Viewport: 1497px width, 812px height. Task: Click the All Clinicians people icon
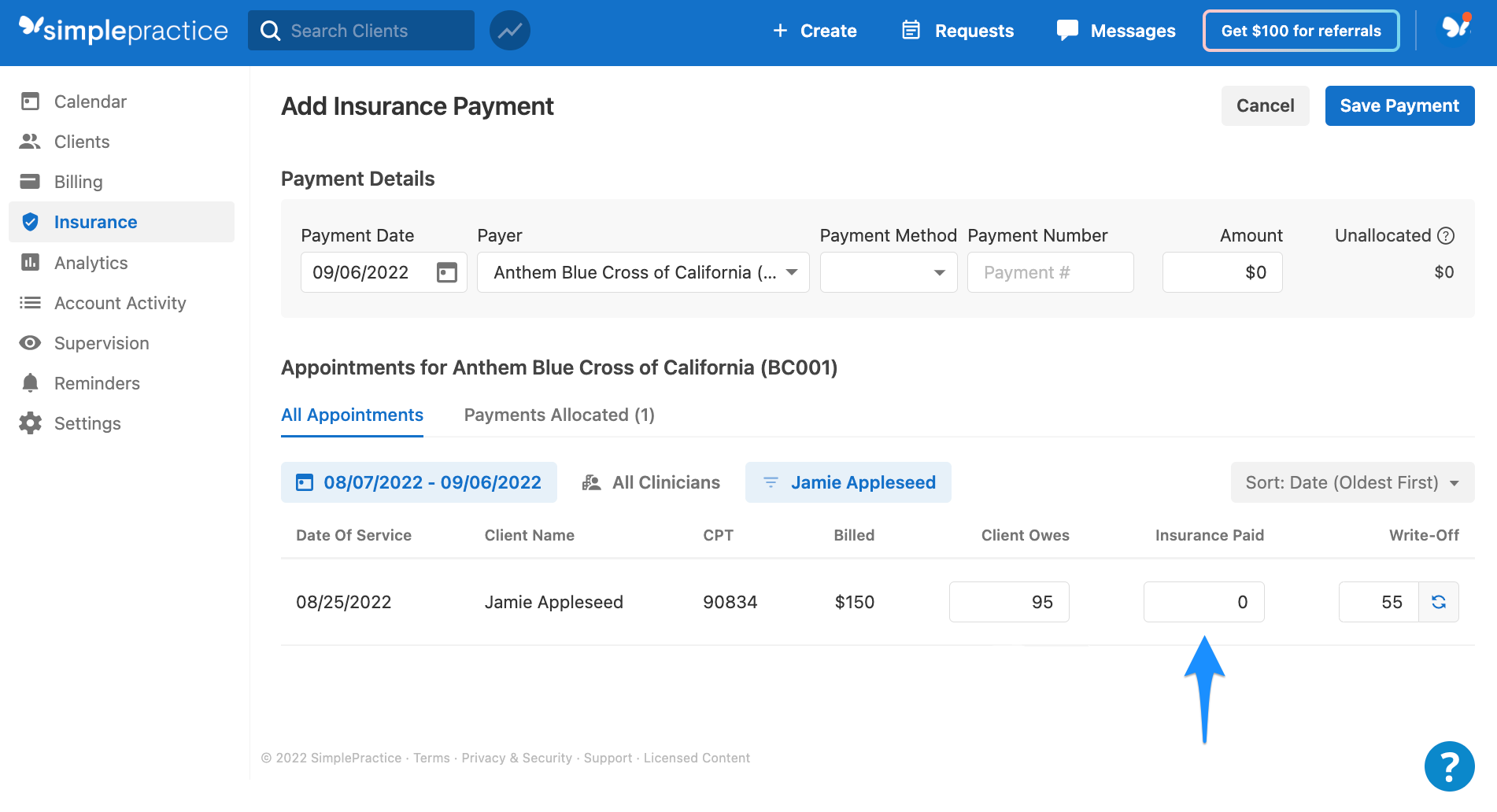(x=592, y=482)
